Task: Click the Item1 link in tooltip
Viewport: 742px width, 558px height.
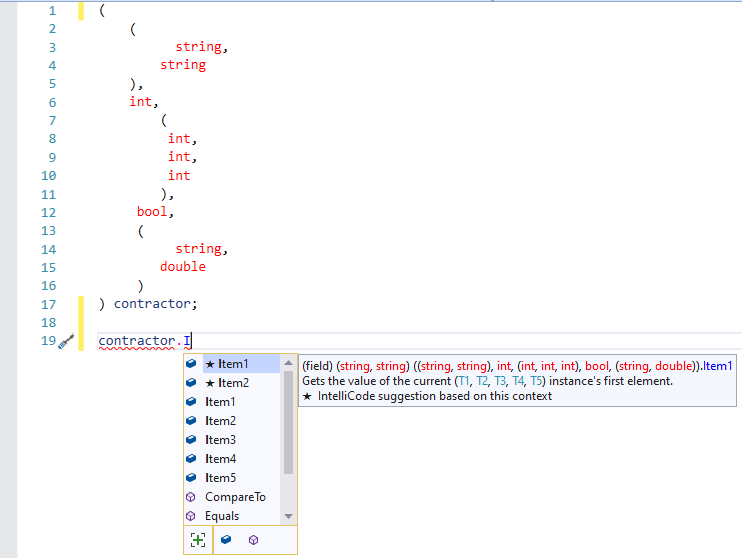Action: 717,366
